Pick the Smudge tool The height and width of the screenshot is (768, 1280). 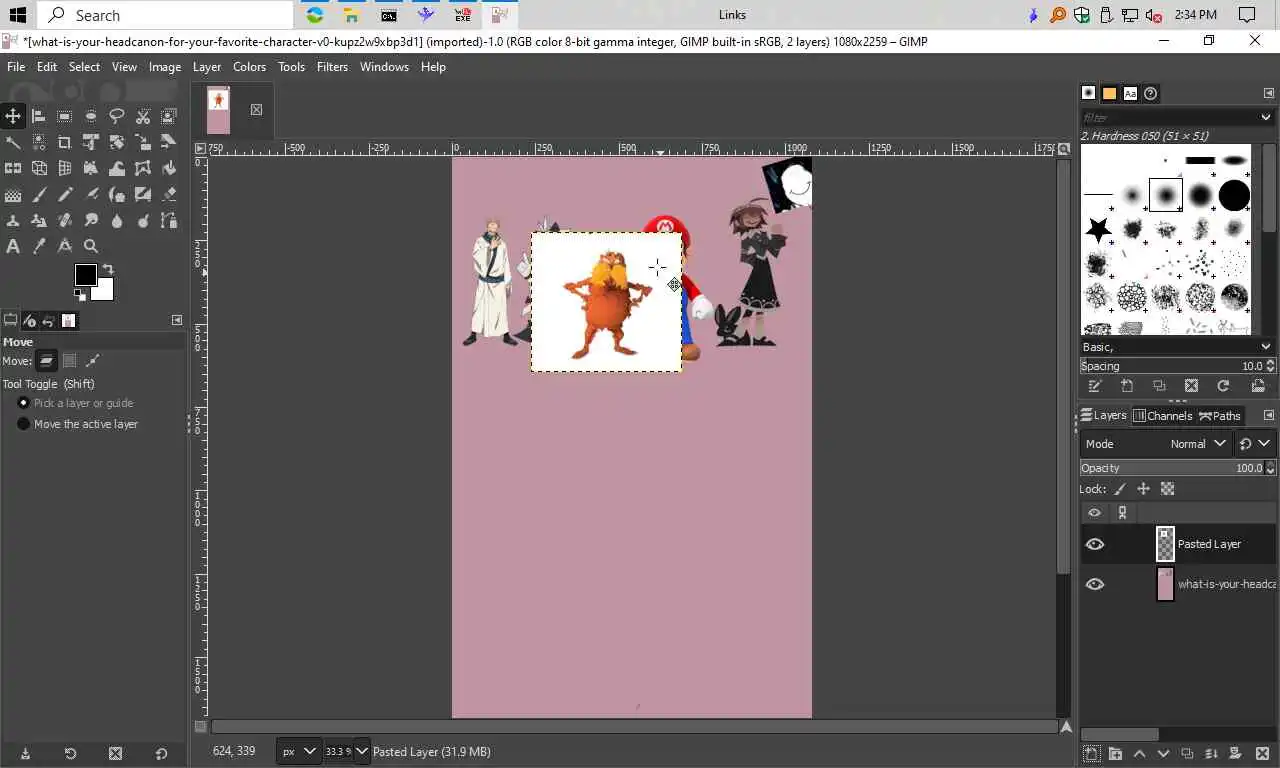point(91,220)
